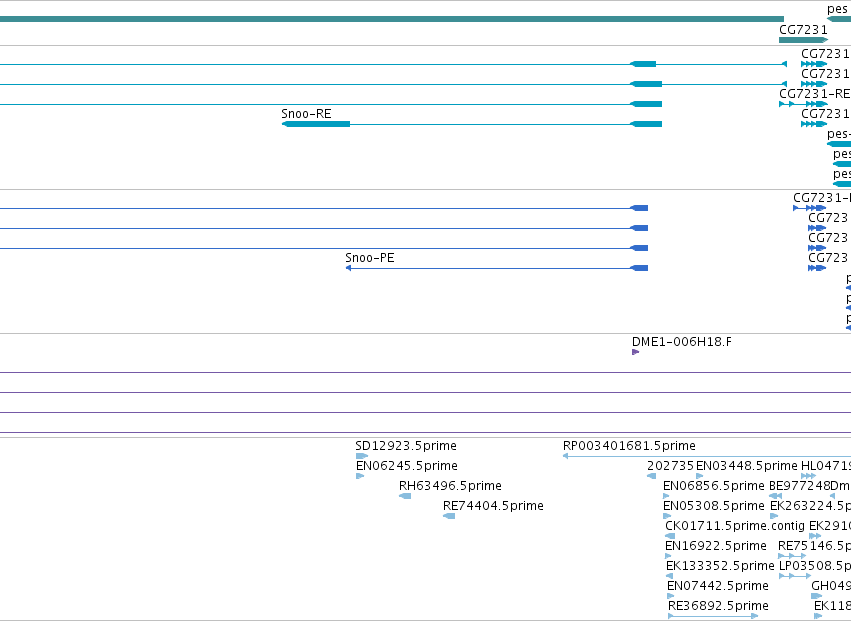The image size is (851, 621).
Task: Click the RE75146 EST label
Action: pyautogui.click(x=814, y=546)
